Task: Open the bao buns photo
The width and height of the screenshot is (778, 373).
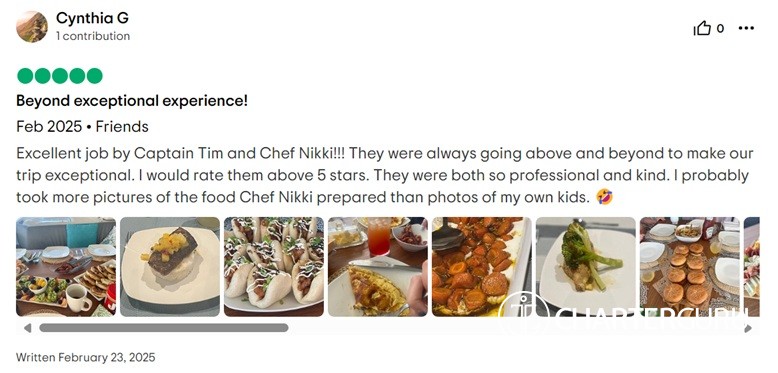Action: (274, 267)
